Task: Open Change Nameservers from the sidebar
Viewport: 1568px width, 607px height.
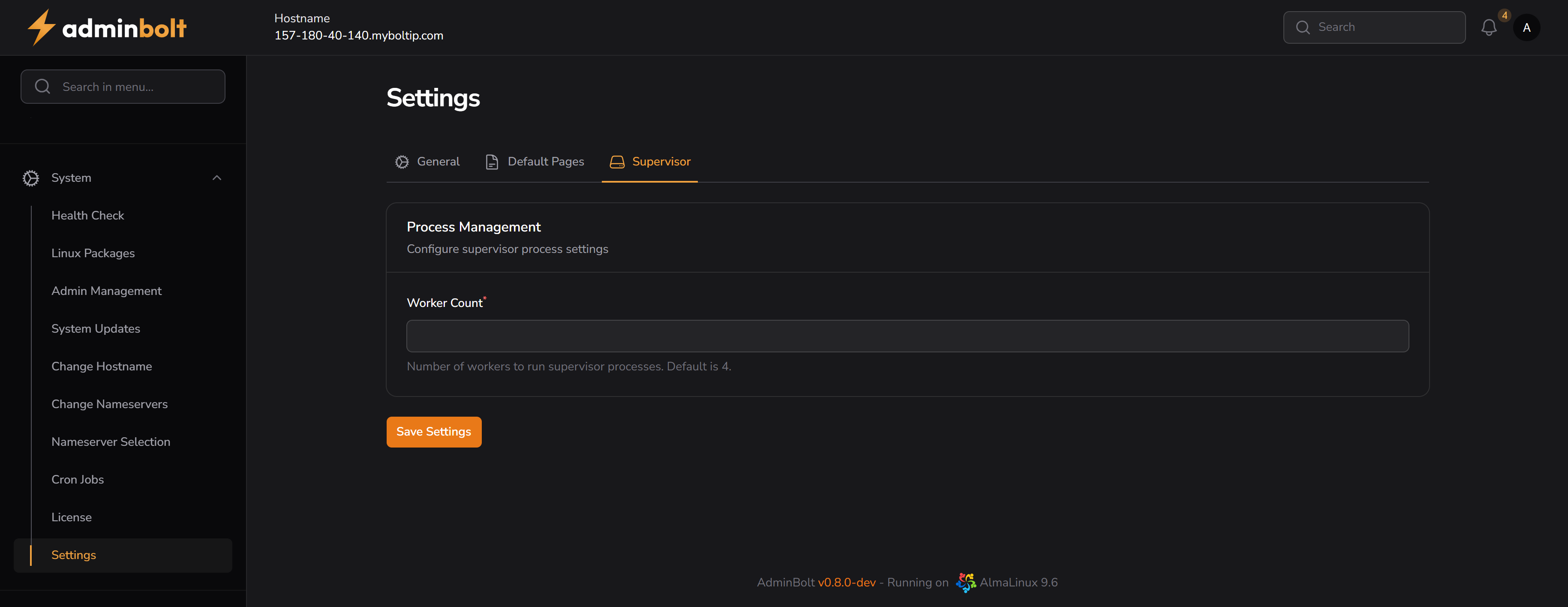Action: tap(110, 404)
